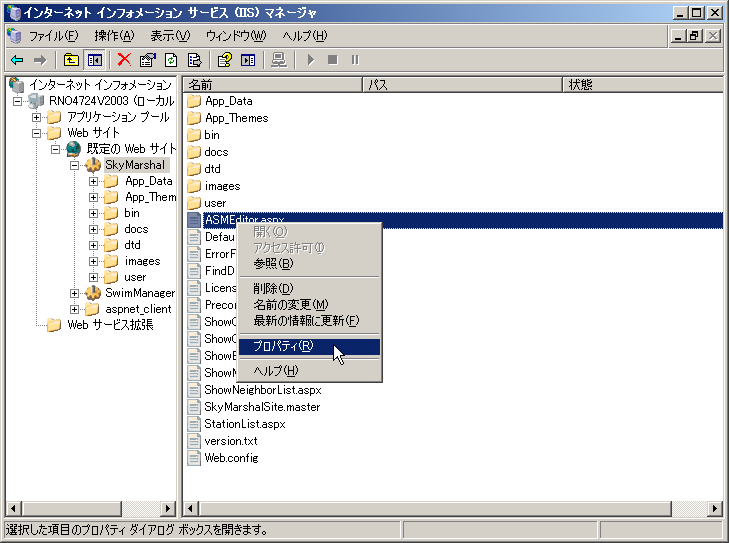Expand the aspnet_client tree node
This screenshot has width=729, height=543.
pos(74,309)
